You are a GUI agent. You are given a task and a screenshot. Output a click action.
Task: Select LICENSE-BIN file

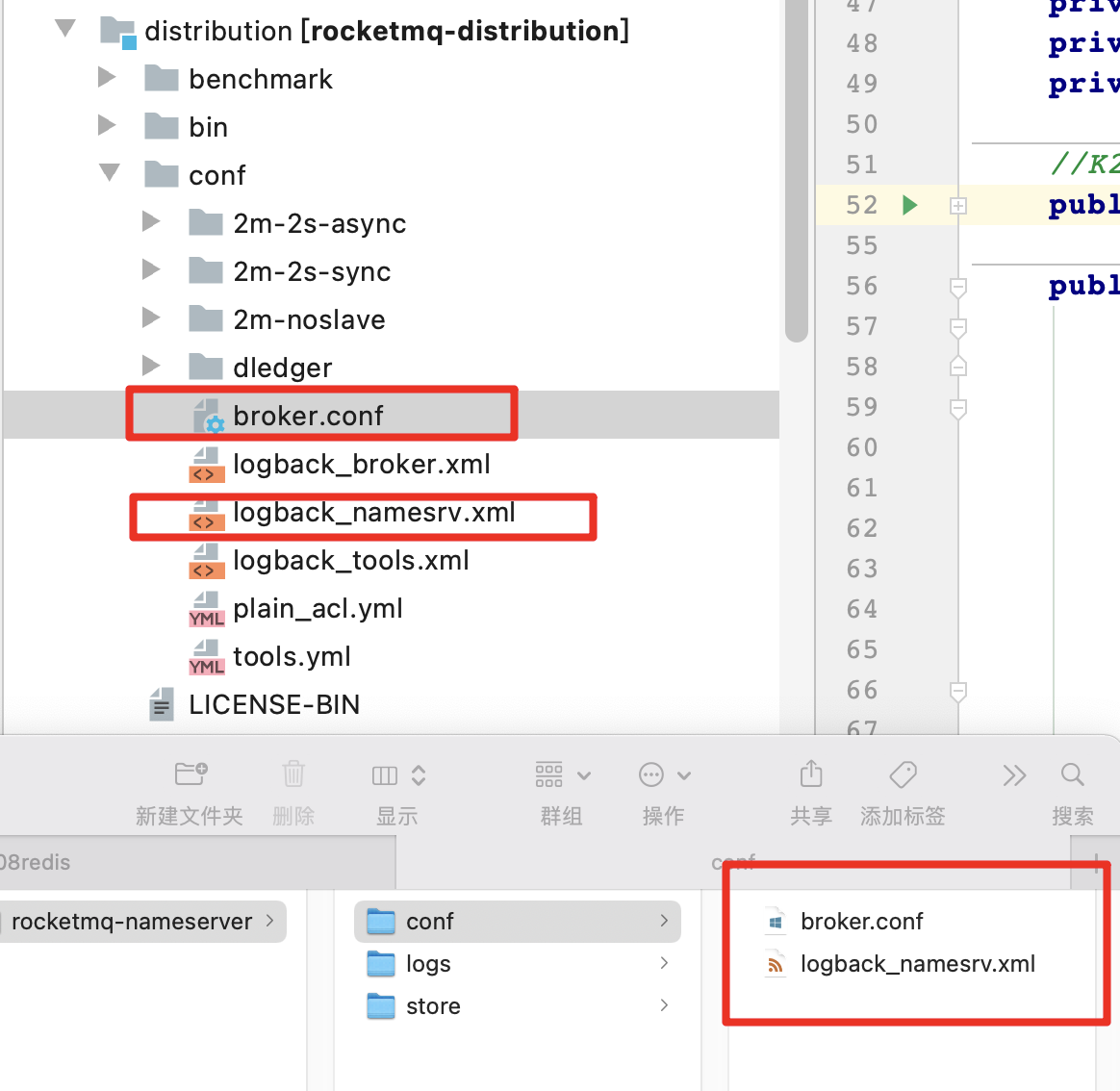click(x=274, y=704)
